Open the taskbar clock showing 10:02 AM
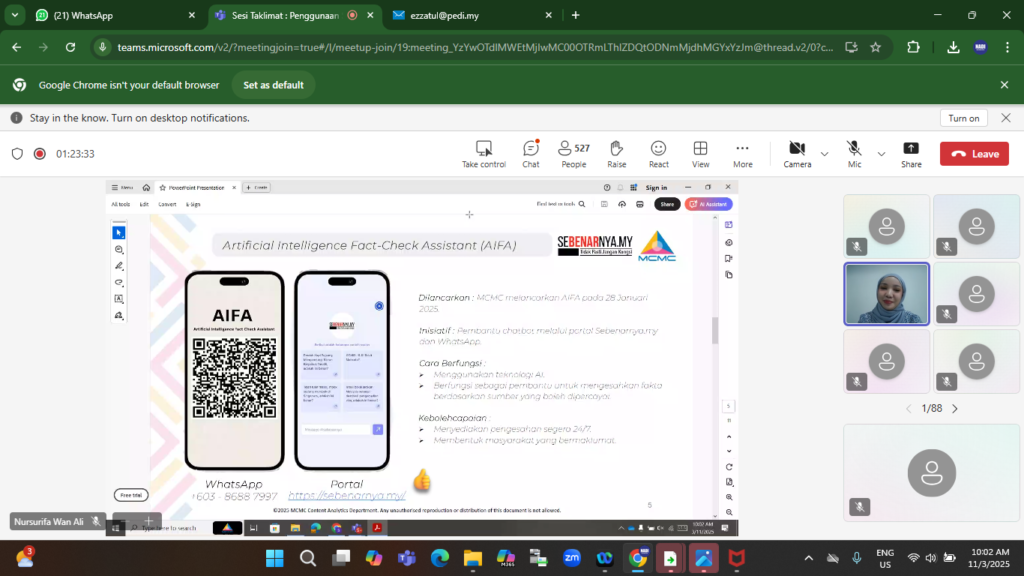The width and height of the screenshot is (1024, 576). [x=989, y=558]
